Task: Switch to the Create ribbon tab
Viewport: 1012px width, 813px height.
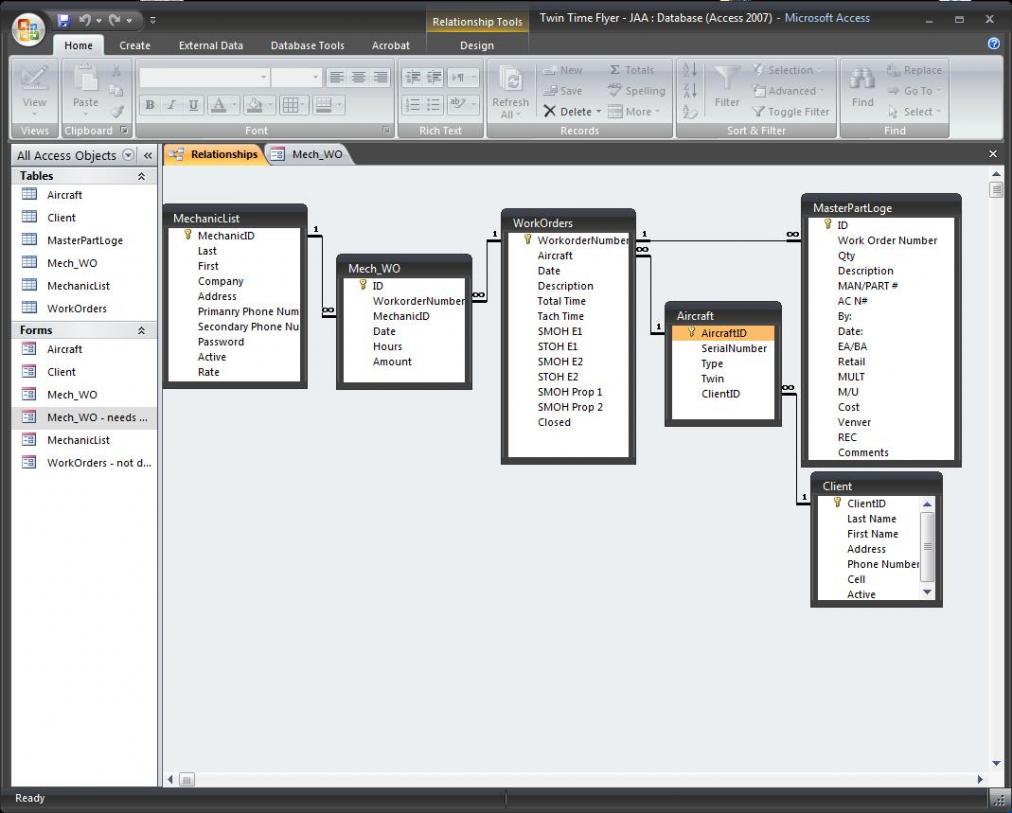Action: (134, 45)
